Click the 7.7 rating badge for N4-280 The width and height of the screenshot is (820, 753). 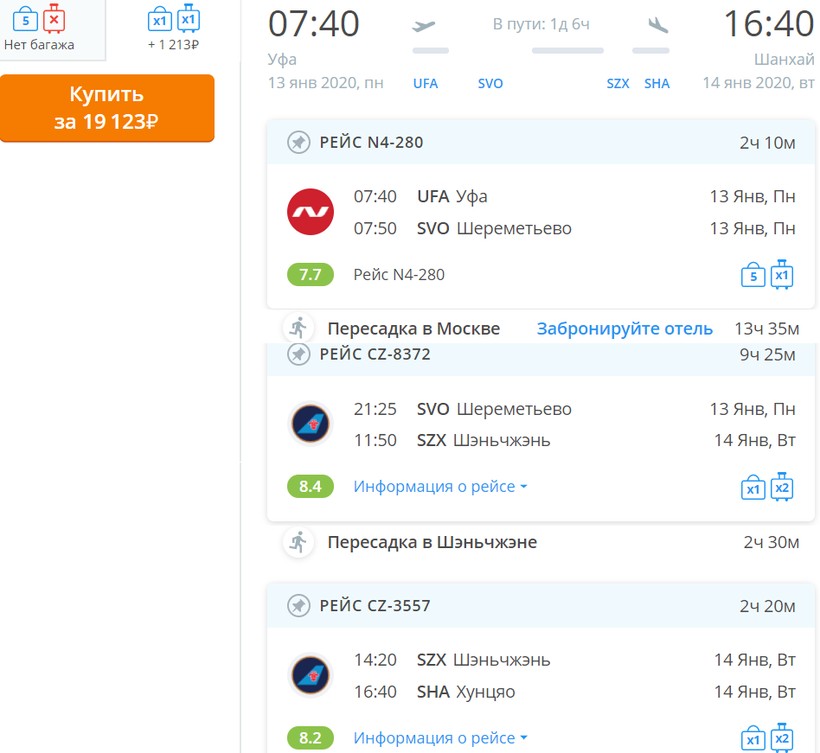pyautogui.click(x=310, y=275)
